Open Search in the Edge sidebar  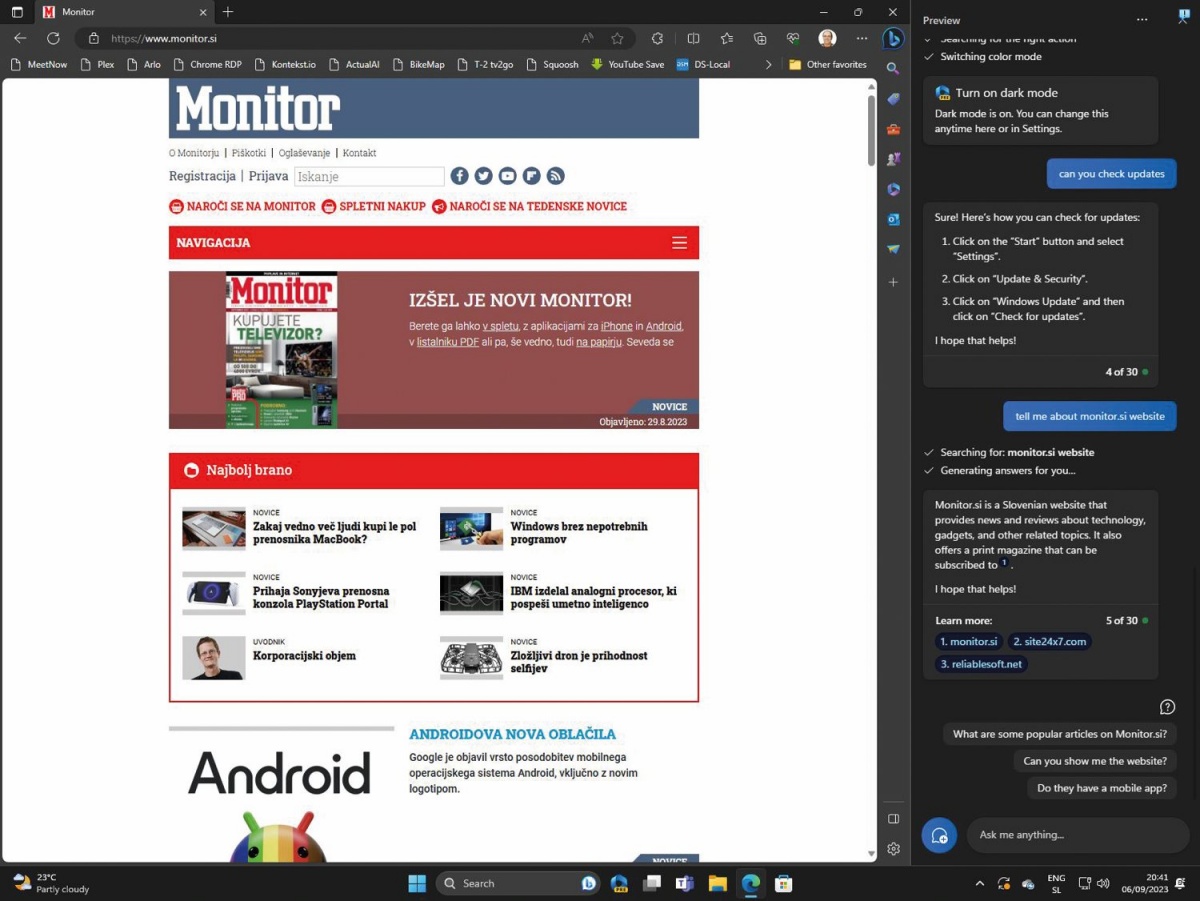pos(893,69)
